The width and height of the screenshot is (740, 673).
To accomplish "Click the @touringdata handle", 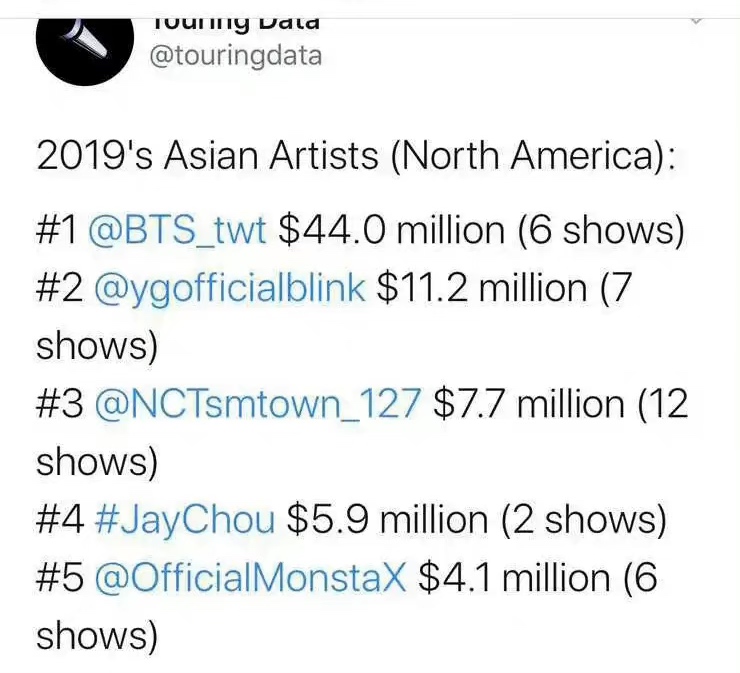I will (235, 56).
